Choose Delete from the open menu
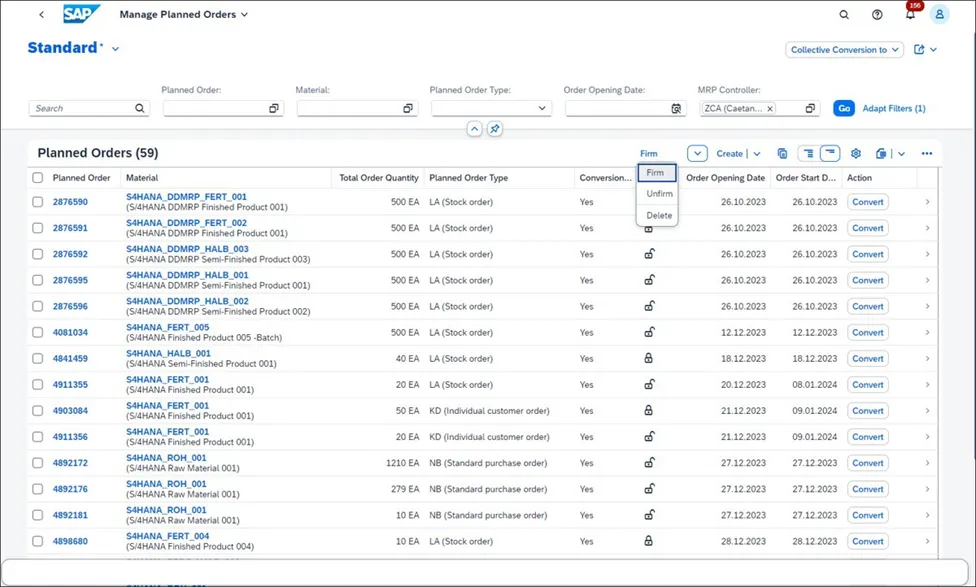Image resolution: width=976 pixels, height=587 pixels. (659, 215)
